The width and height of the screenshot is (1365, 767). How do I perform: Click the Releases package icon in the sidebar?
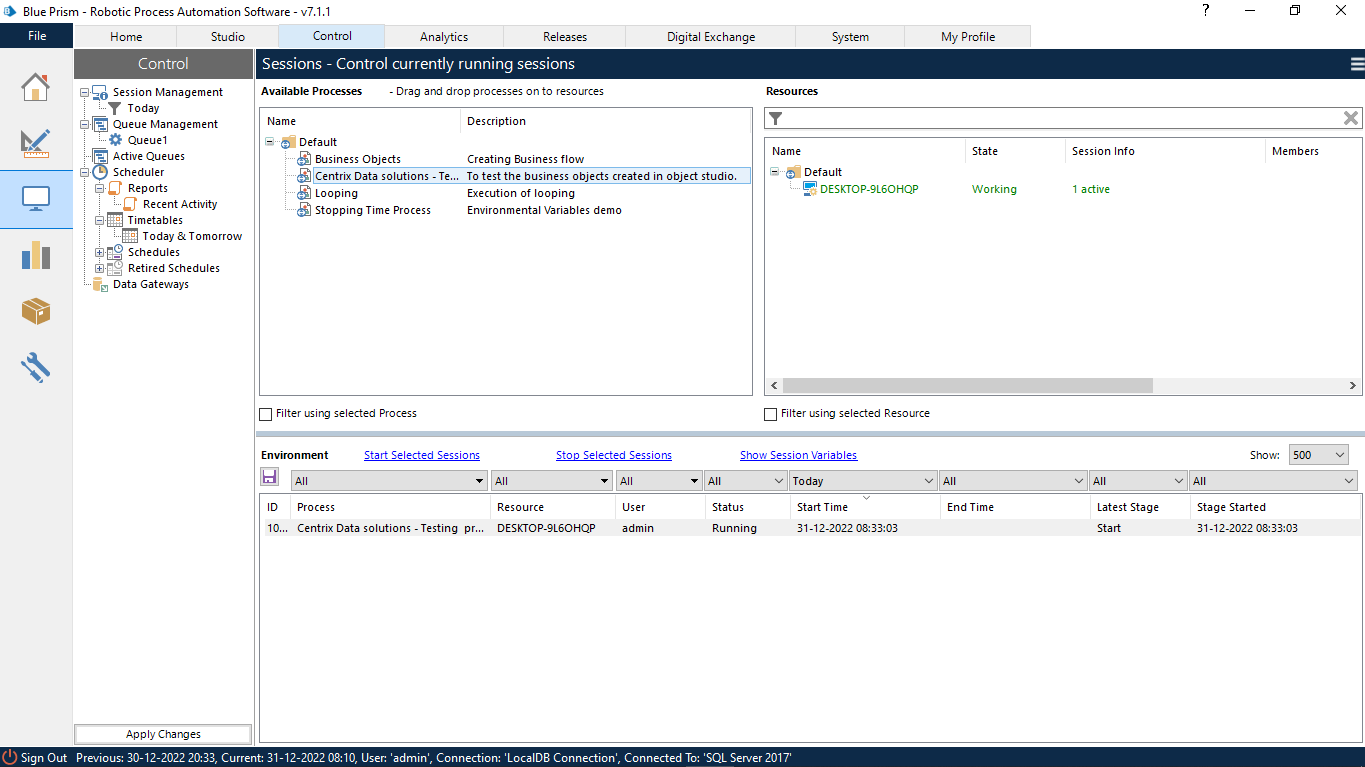click(36, 311)
